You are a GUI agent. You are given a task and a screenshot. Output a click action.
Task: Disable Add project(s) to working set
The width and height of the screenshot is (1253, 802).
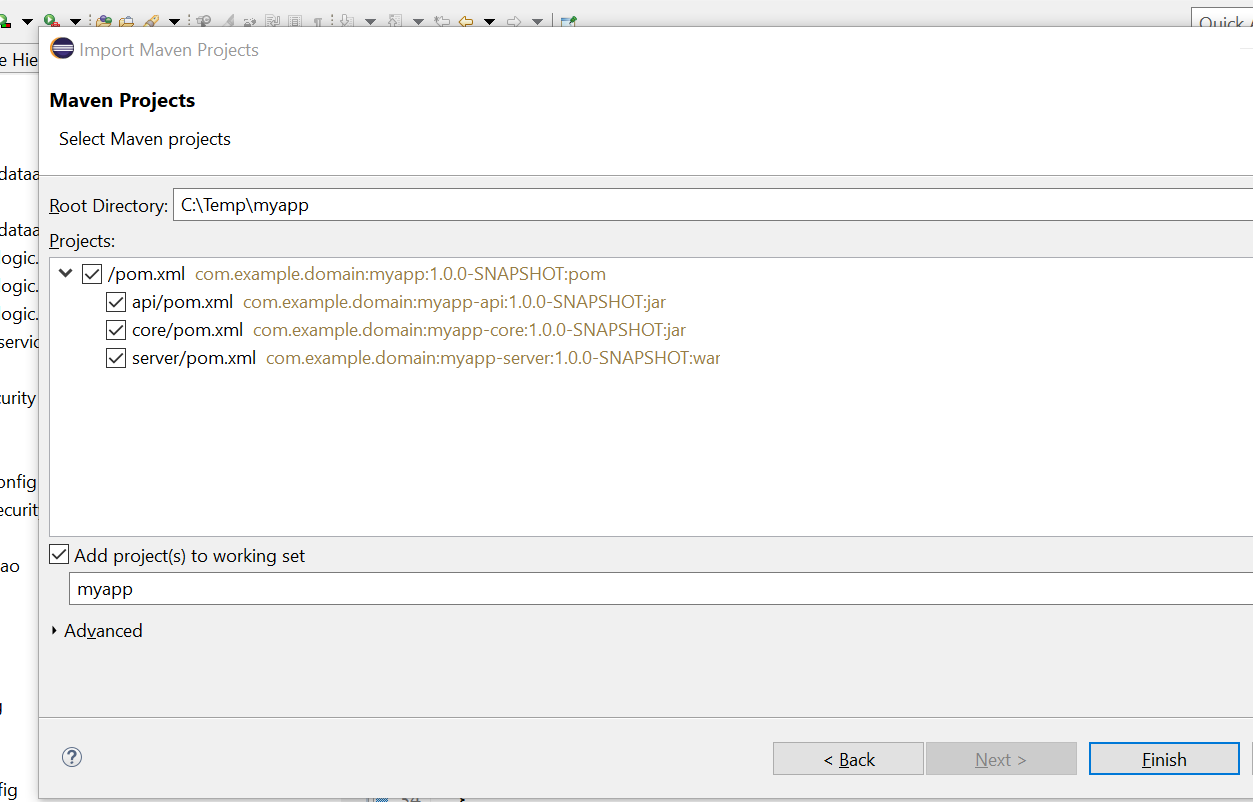(60, 555)
